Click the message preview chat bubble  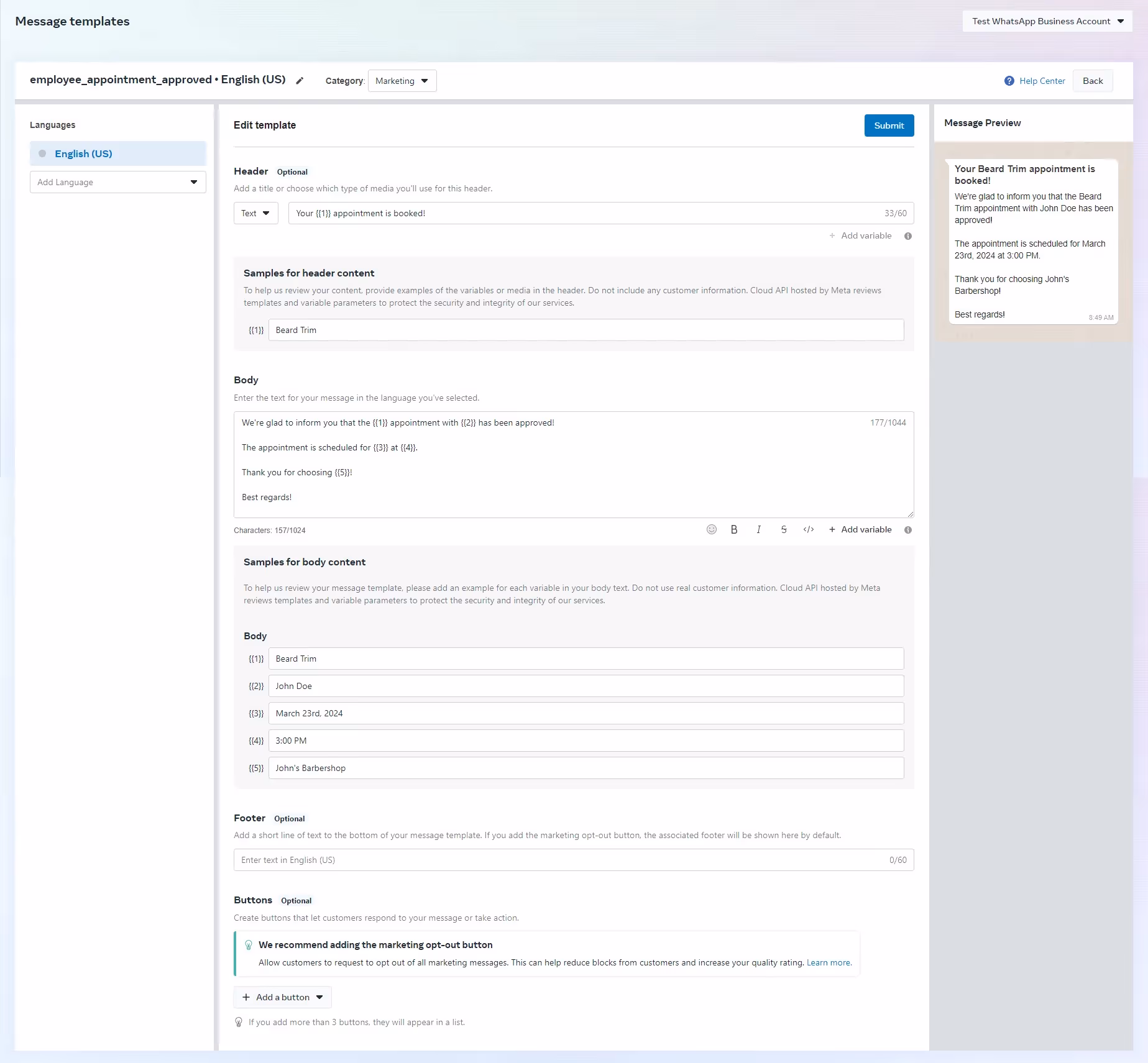(x=1034, y=241)
